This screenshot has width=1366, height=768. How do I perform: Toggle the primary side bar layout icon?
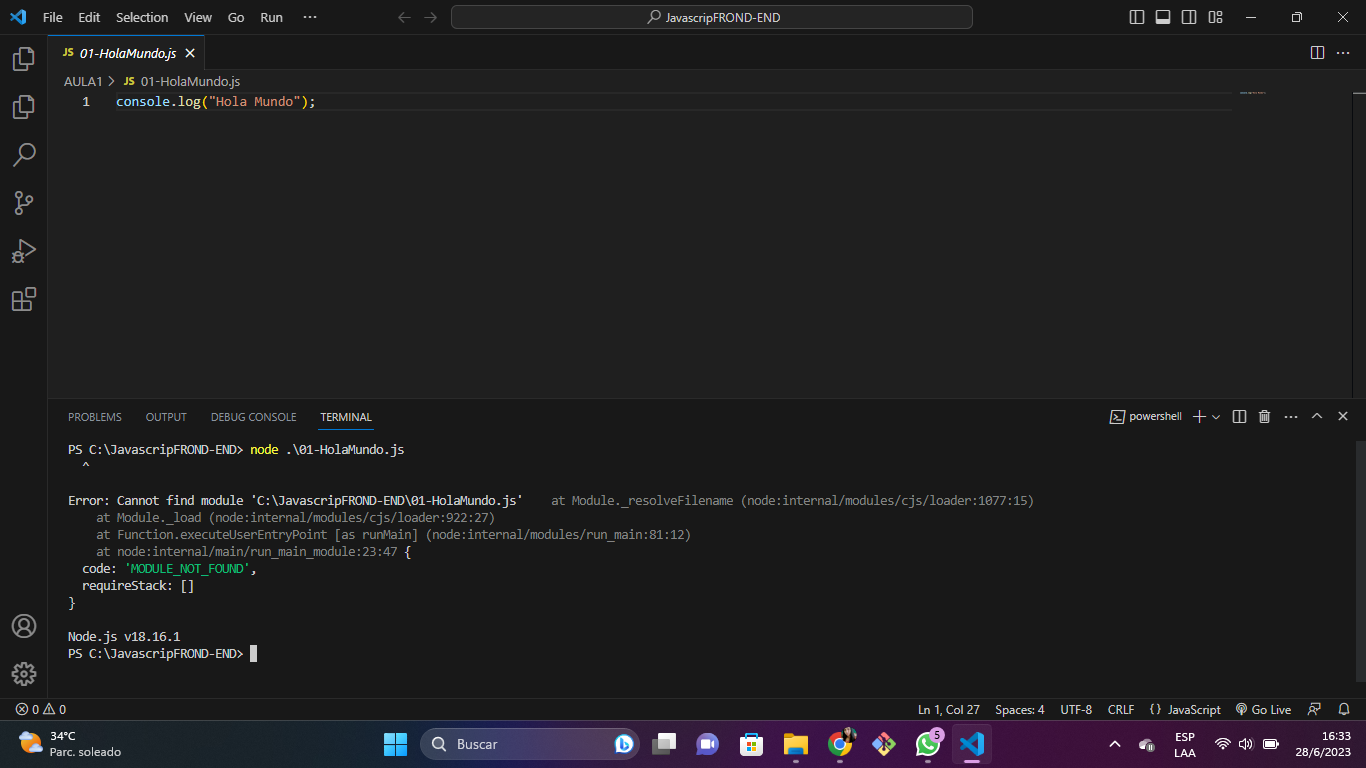point(1137,17)
